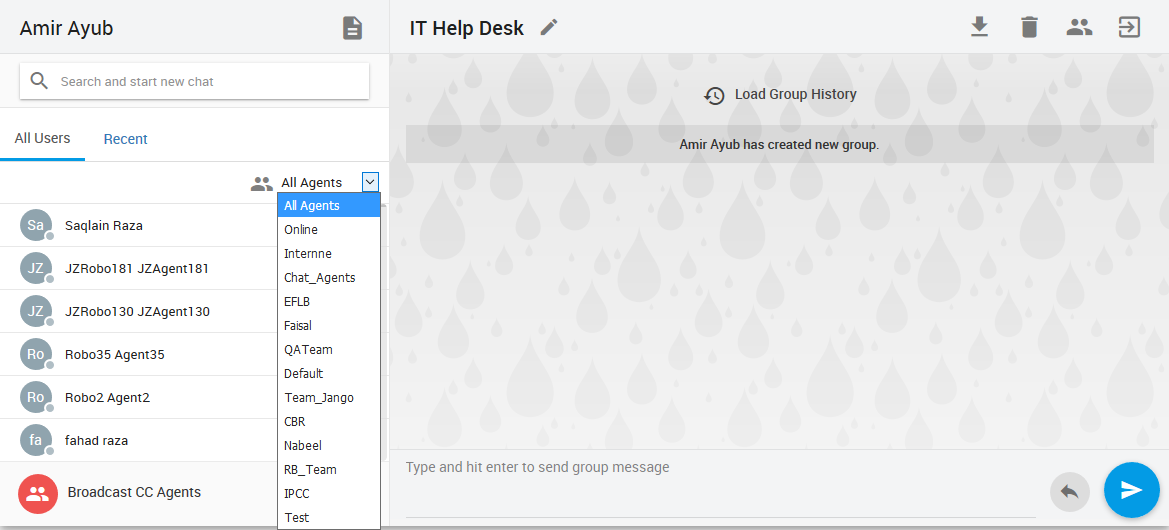The width and height of the screenshot is (1169, 530).
Task: Click the blue send message button
Action: [x=1131, y=490]
